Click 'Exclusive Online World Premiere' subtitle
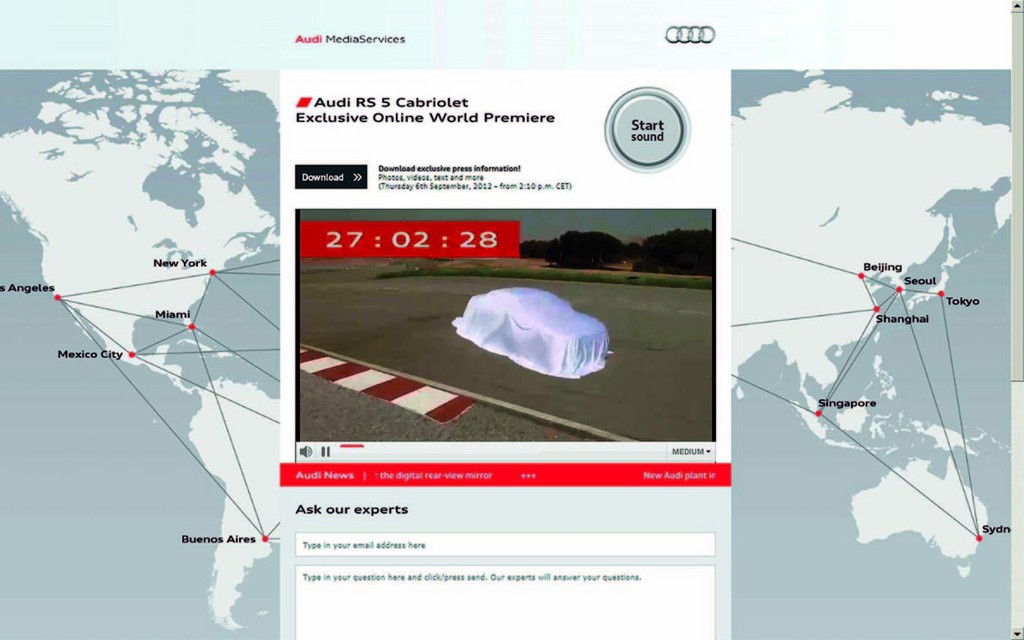This screenshot has width=1024, height=640. pyautogui.click(x=425, y=118)
